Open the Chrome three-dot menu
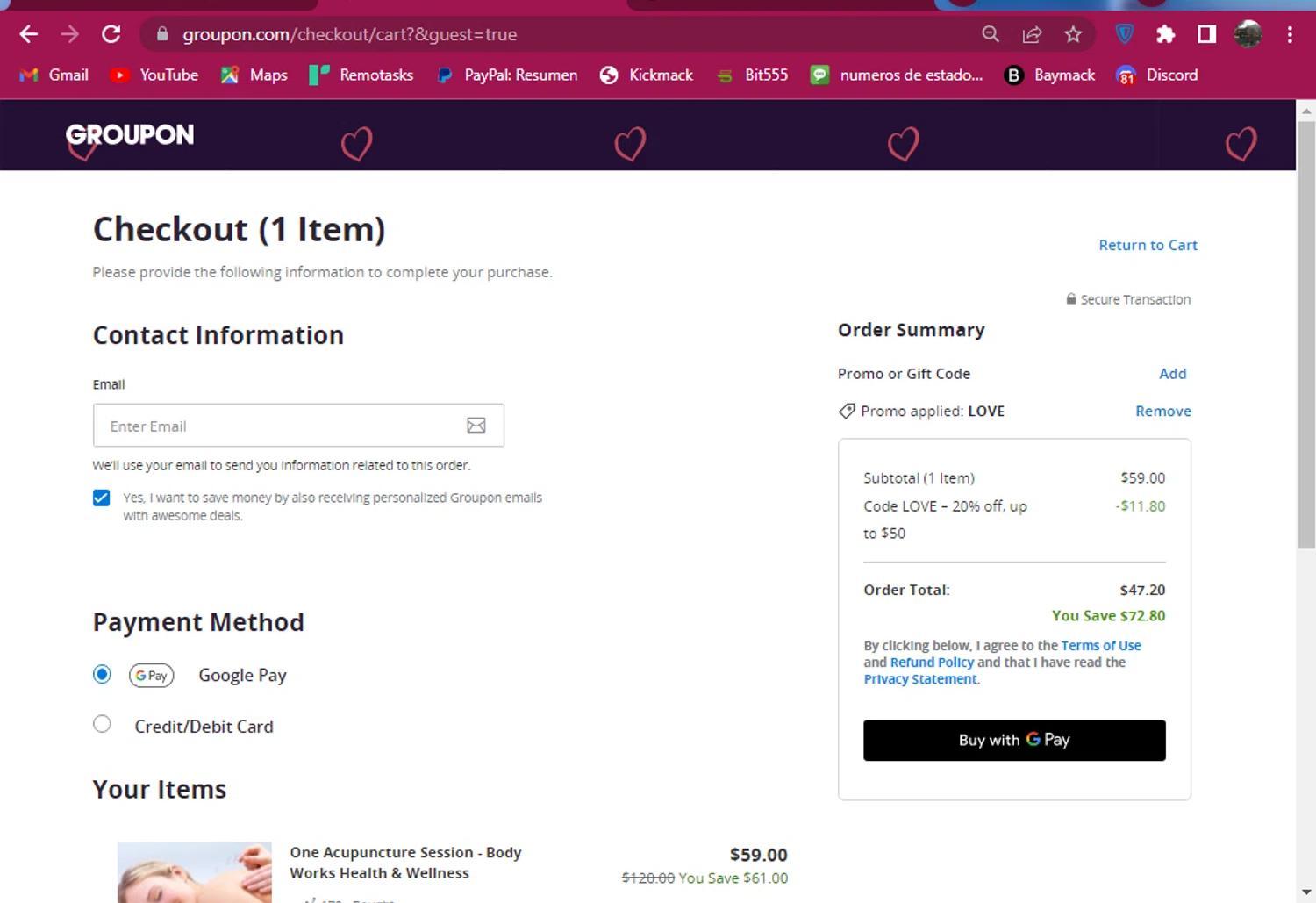Screen dimensions: 1316x903 tap(1289, 34)
